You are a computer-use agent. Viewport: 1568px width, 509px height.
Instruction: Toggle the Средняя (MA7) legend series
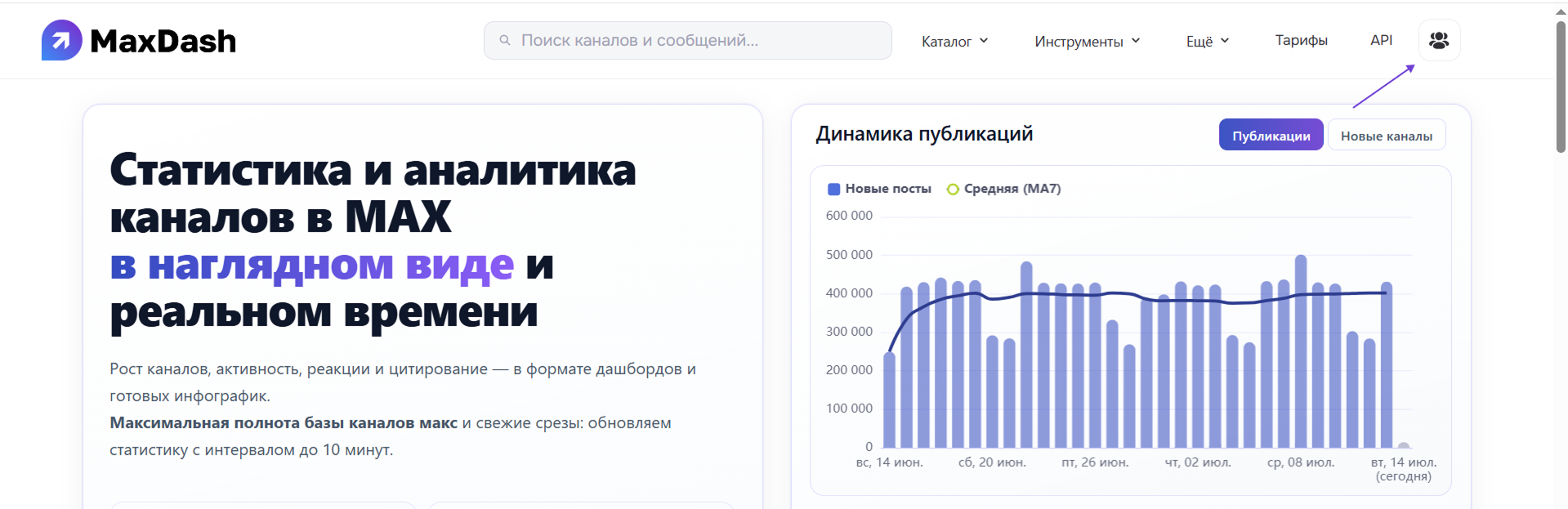pos(1003,189)
